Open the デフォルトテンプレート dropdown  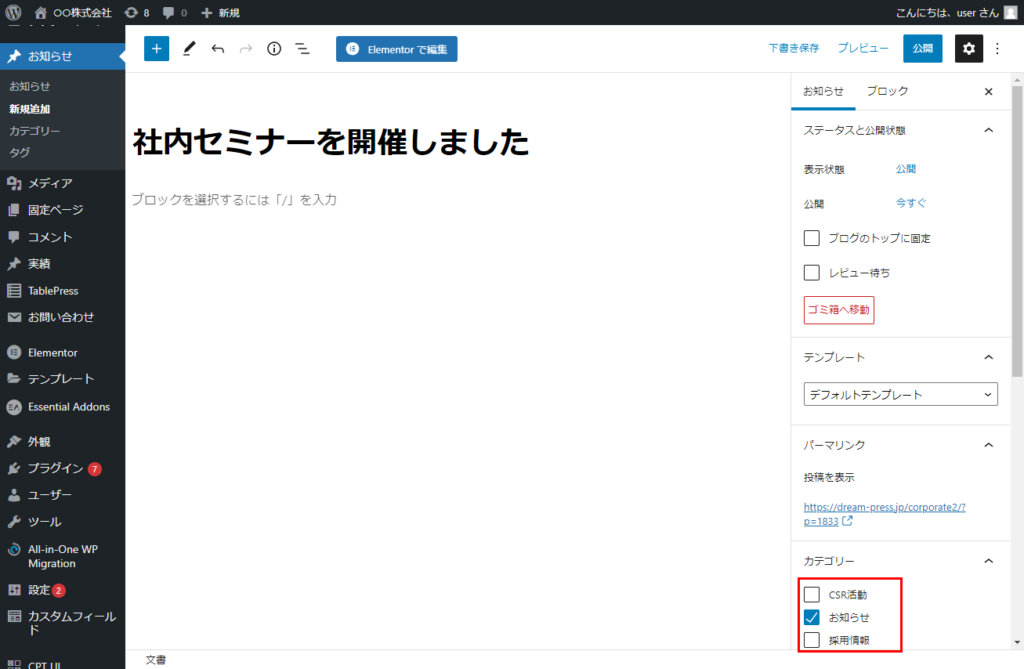pos(900,395)
